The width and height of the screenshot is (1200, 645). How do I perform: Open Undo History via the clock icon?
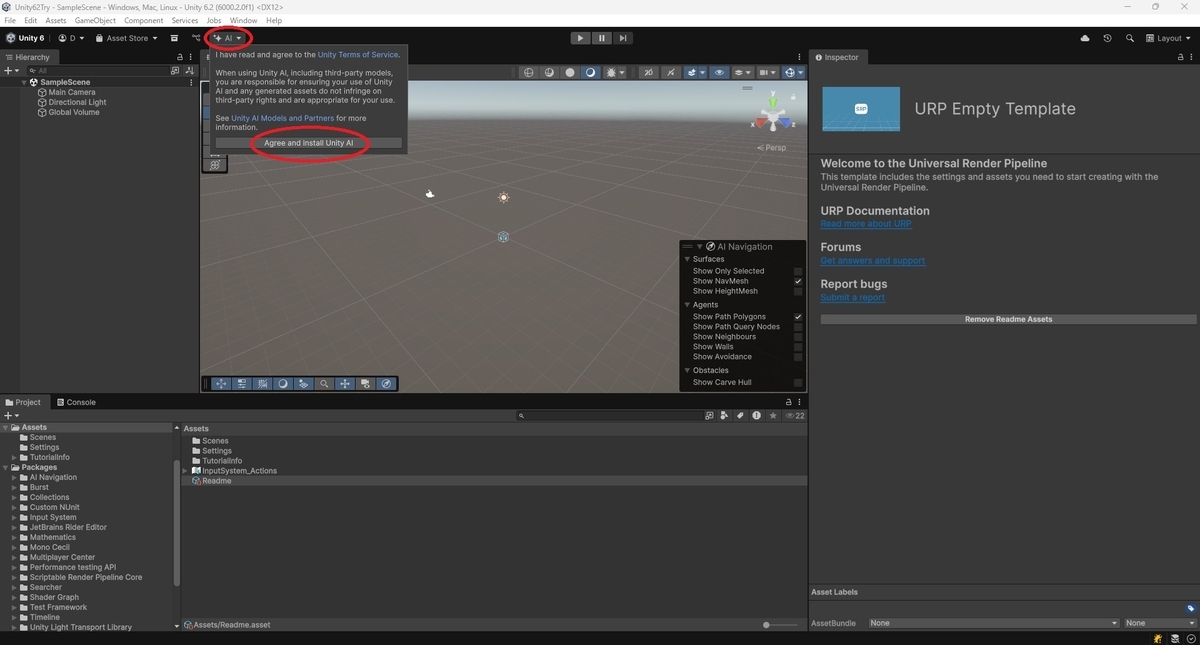pos(1106,38)
